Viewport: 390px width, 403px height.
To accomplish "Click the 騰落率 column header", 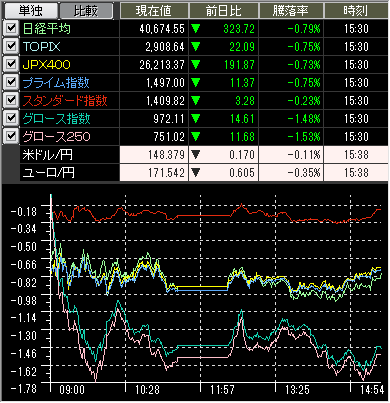I will click(291, 11).
